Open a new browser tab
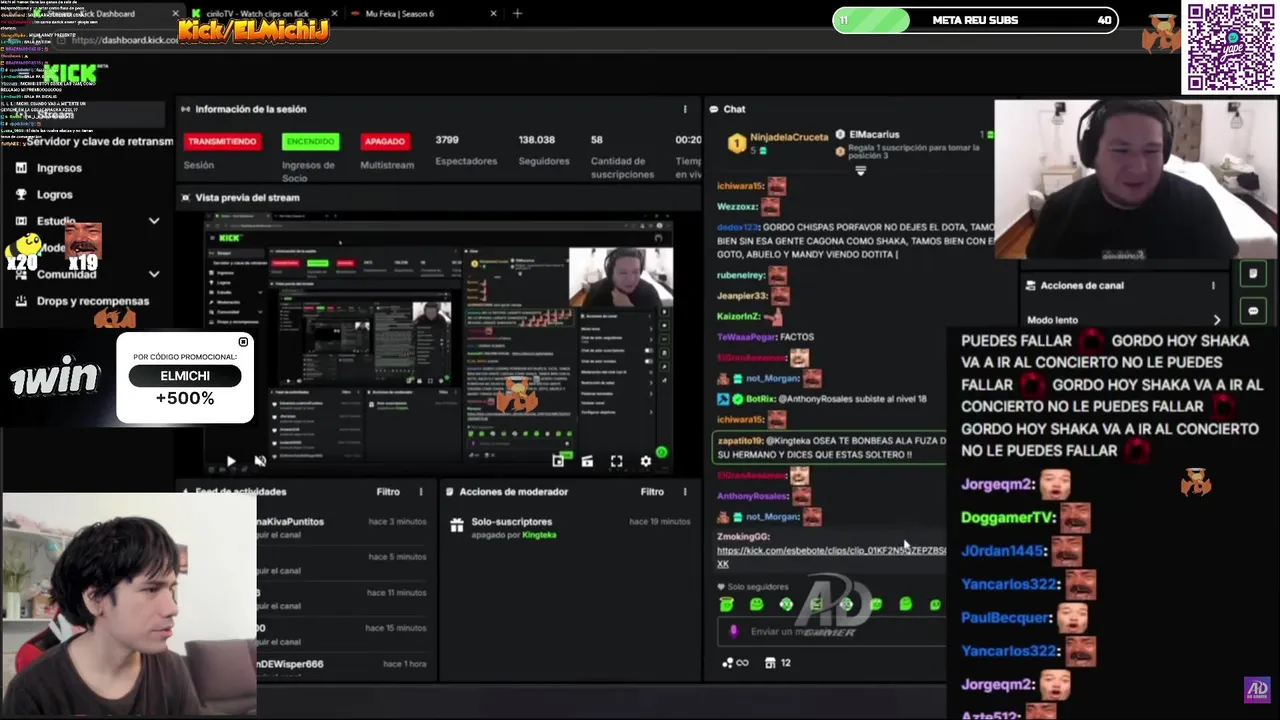 pos(517,14)
